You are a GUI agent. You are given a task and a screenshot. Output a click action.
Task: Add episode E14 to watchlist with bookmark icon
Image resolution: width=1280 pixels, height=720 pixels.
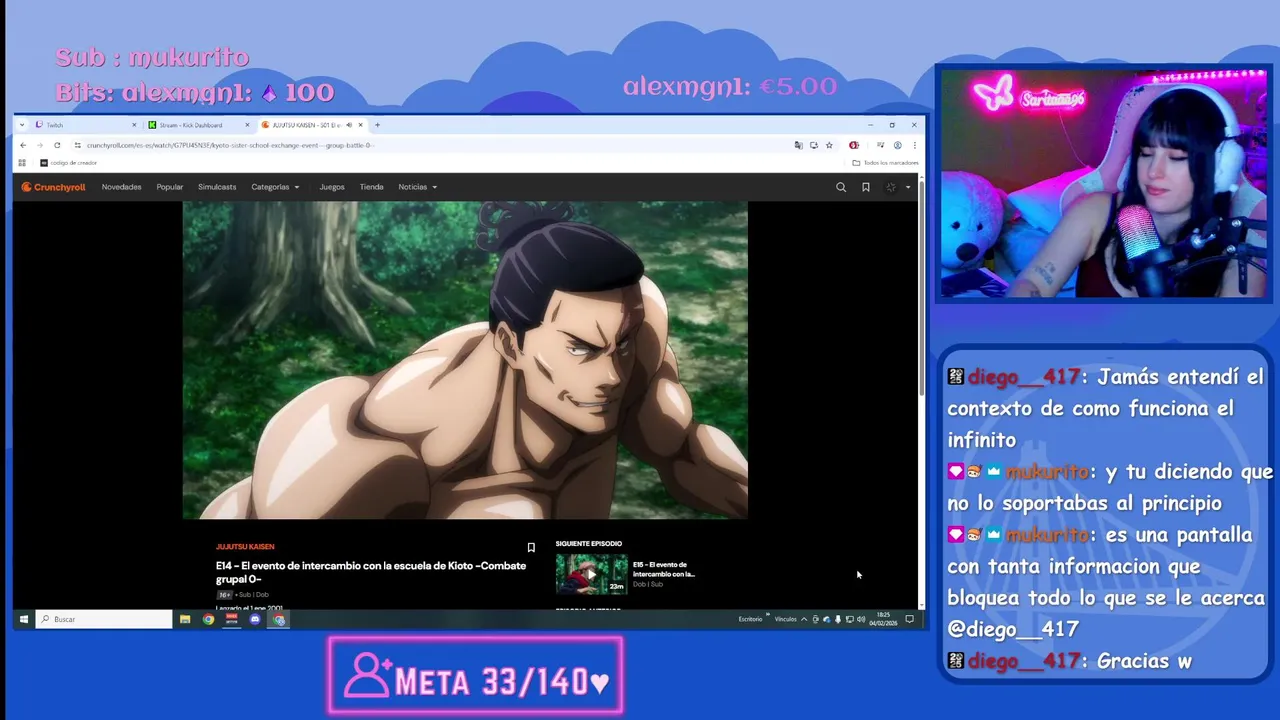tap(531, 547)
